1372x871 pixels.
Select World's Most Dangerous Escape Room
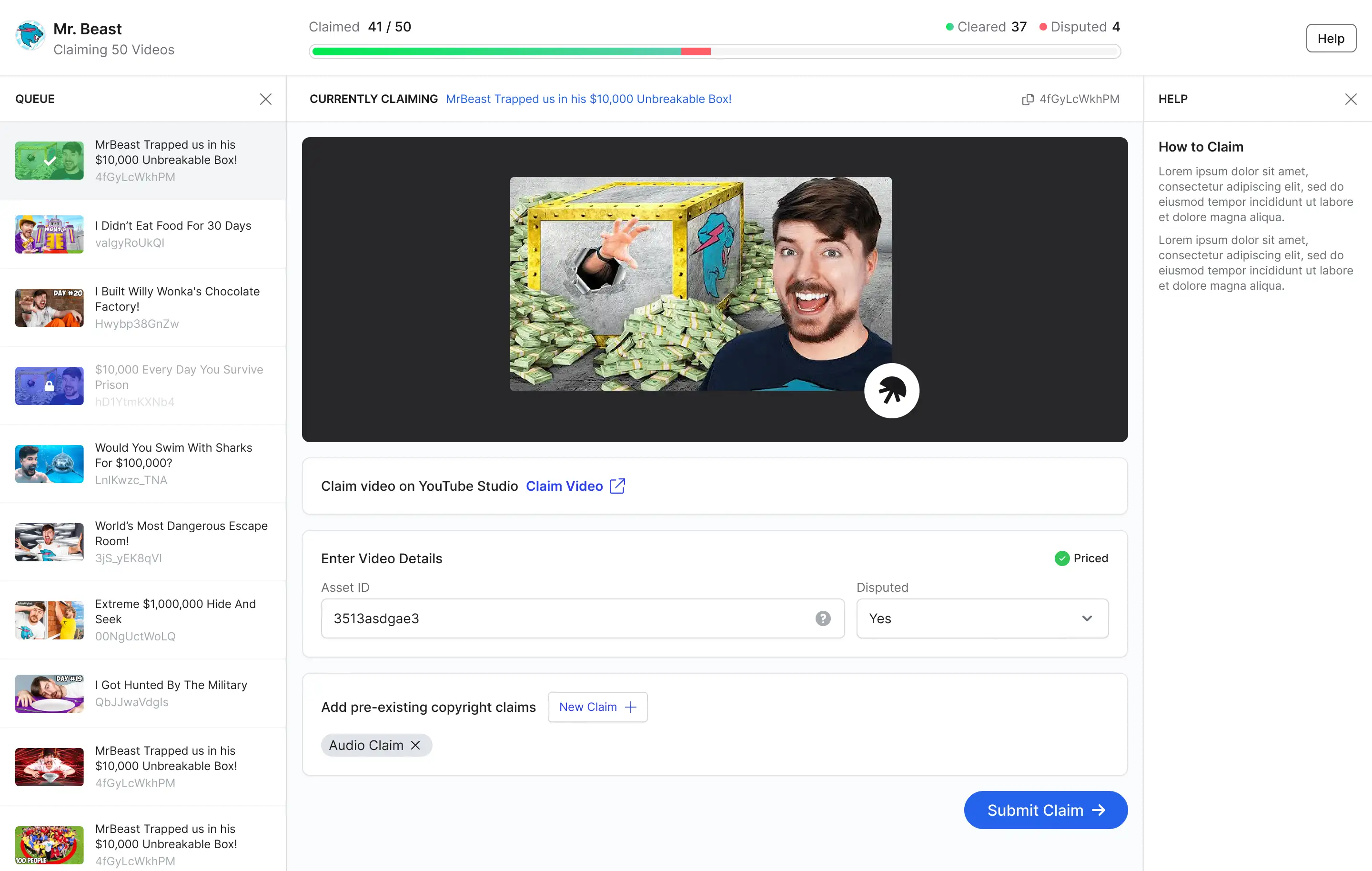click(142, 542)
